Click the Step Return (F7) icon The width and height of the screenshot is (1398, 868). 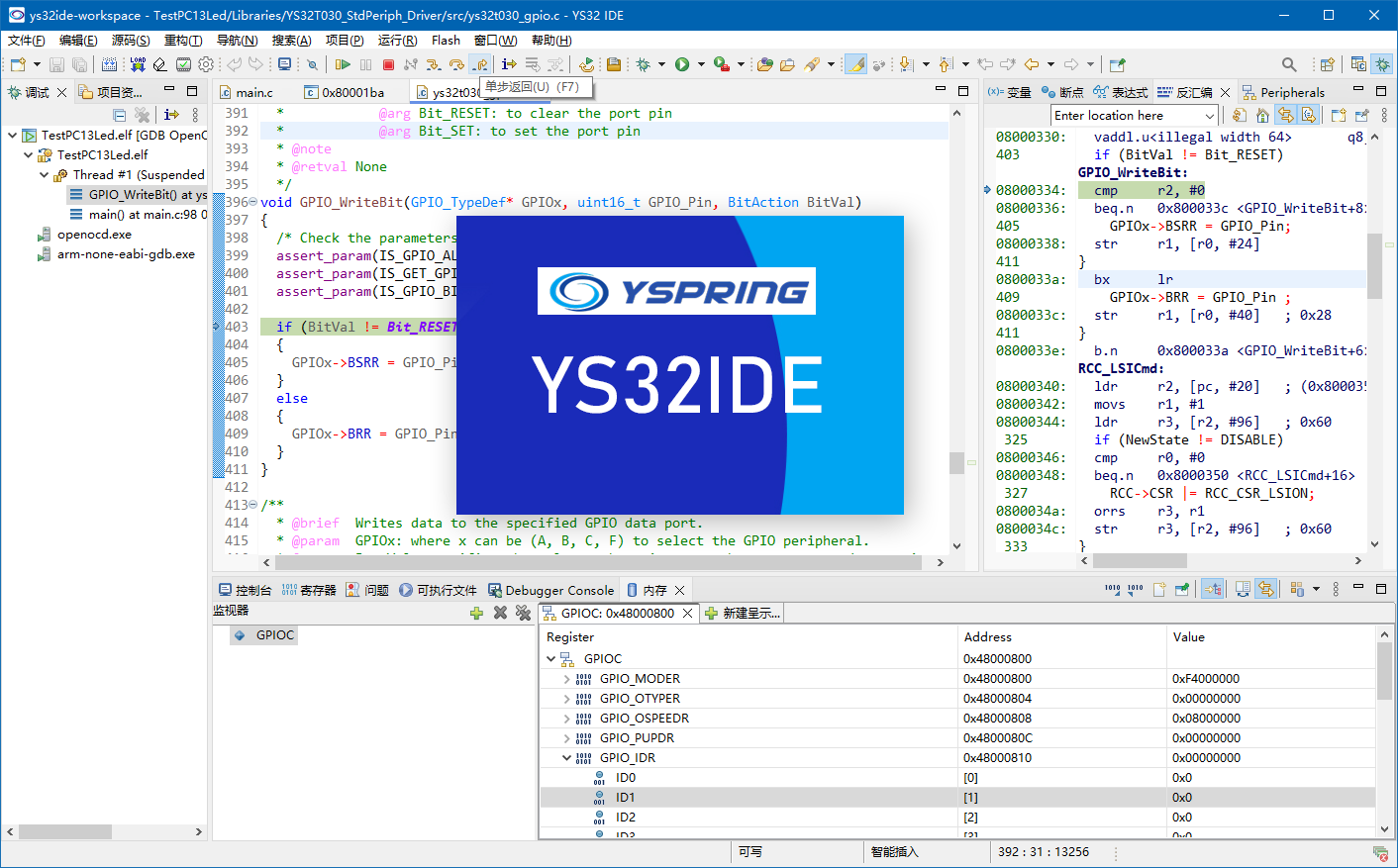point(480,64)
